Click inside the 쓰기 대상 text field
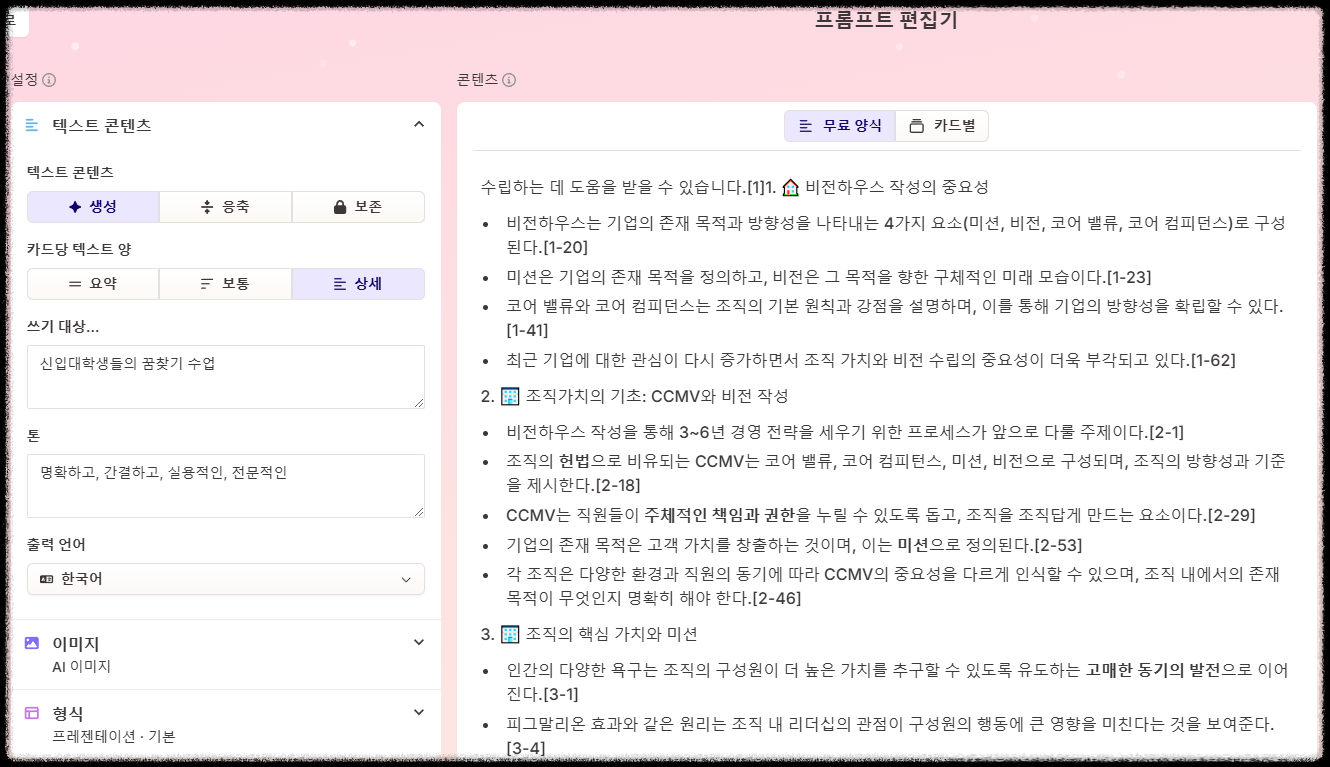1330x767 pixels. (x=226, y=375)
